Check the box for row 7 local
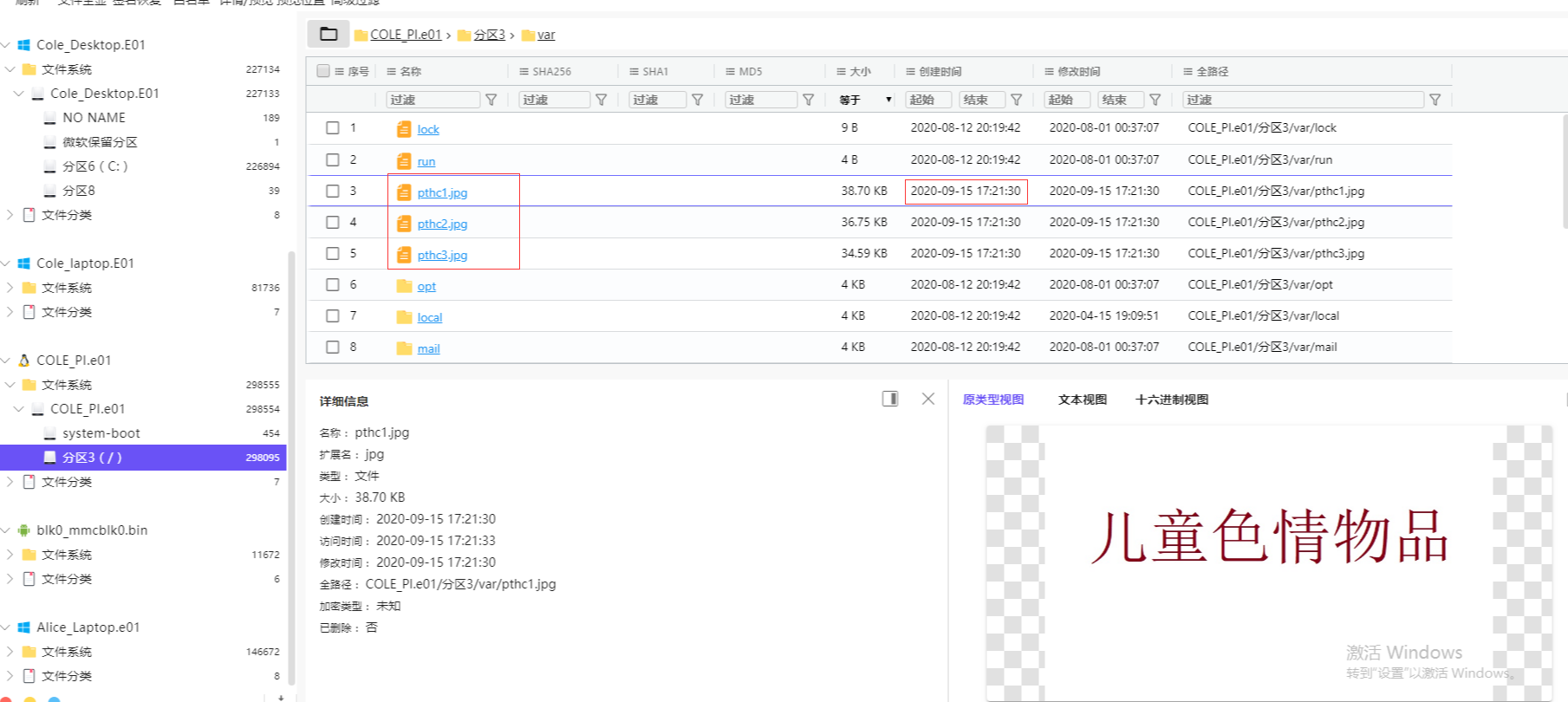 click(333, 315)
